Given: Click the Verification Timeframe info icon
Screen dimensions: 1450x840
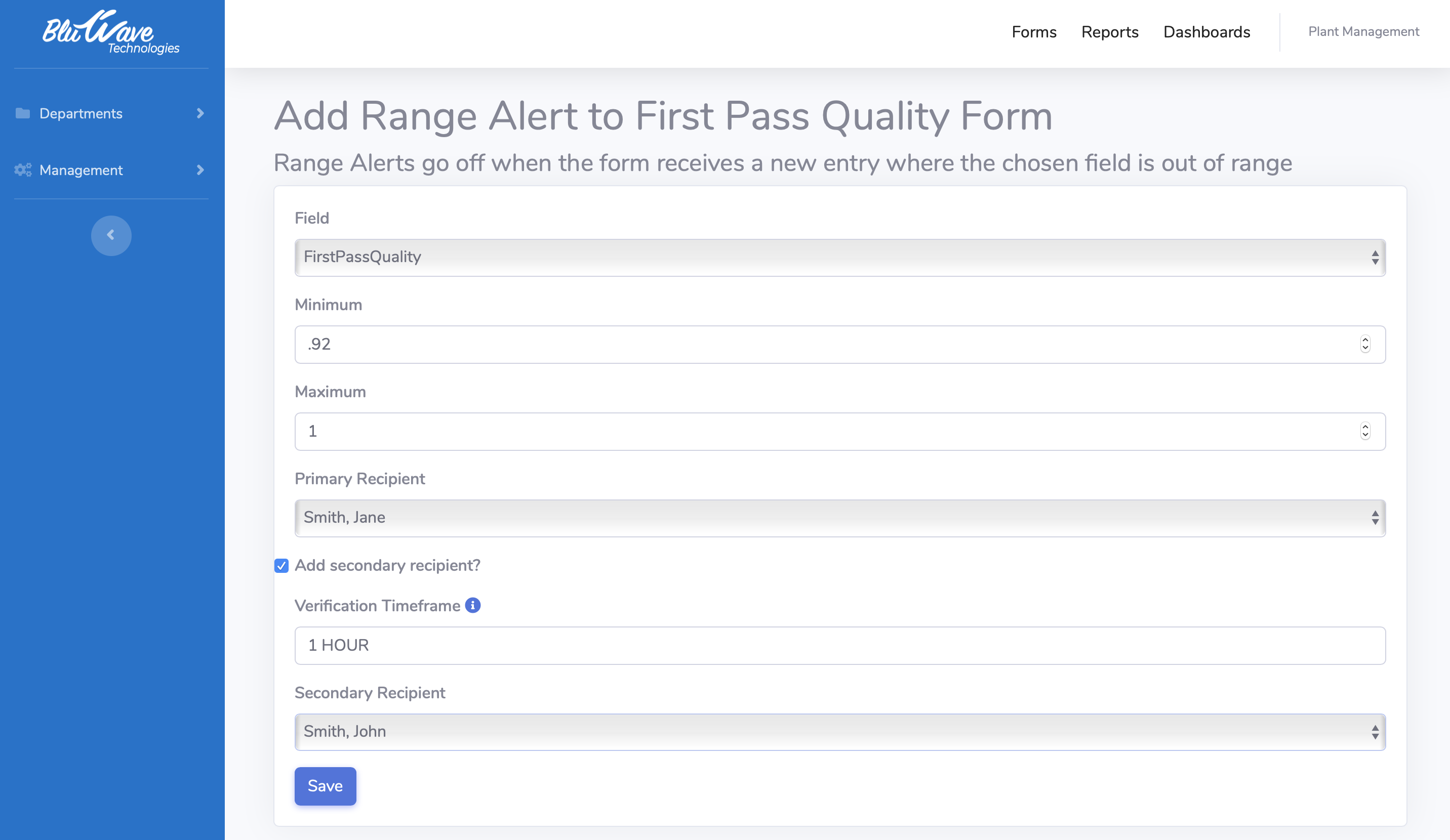Looking at the screenshot, I should coord(472,605).
